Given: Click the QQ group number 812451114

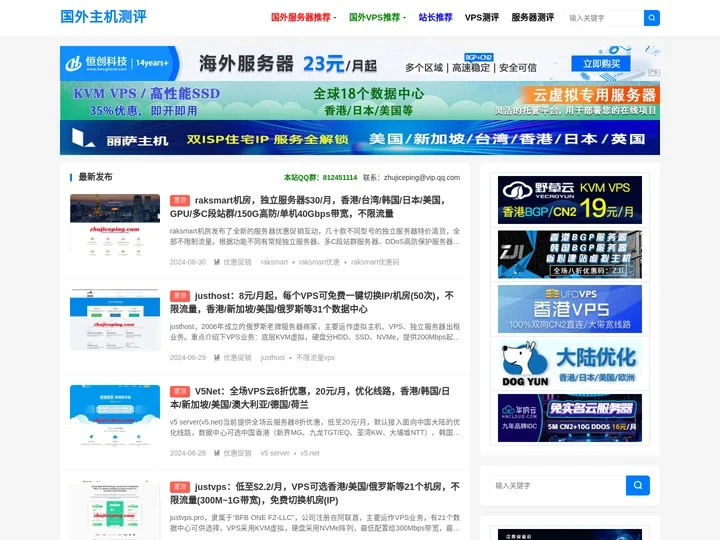Looking at the screenshot, I should coord(340,177).
